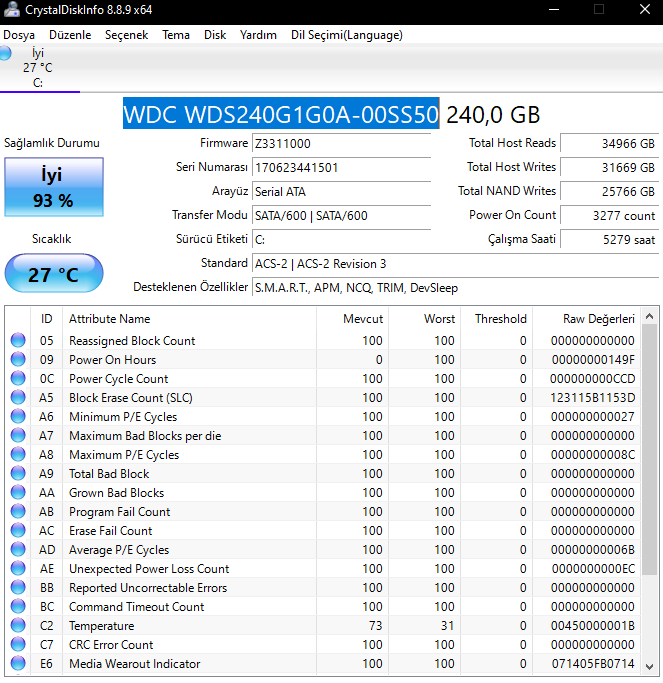Click the Attribute Name column header
Screen dimensions: 663x683
tap(189, 319)
